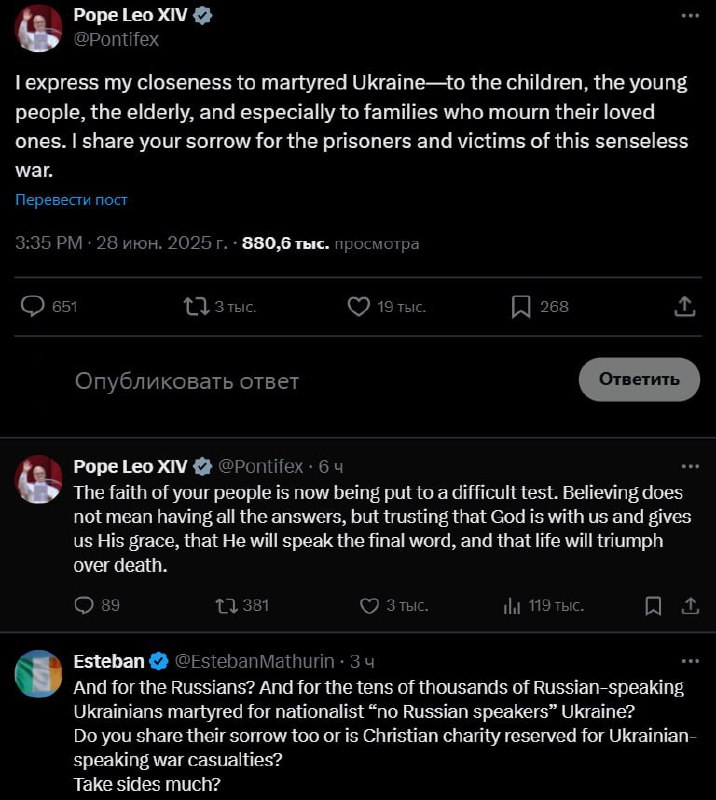Reply to the main Ukraine post

[x=34, y=307]
